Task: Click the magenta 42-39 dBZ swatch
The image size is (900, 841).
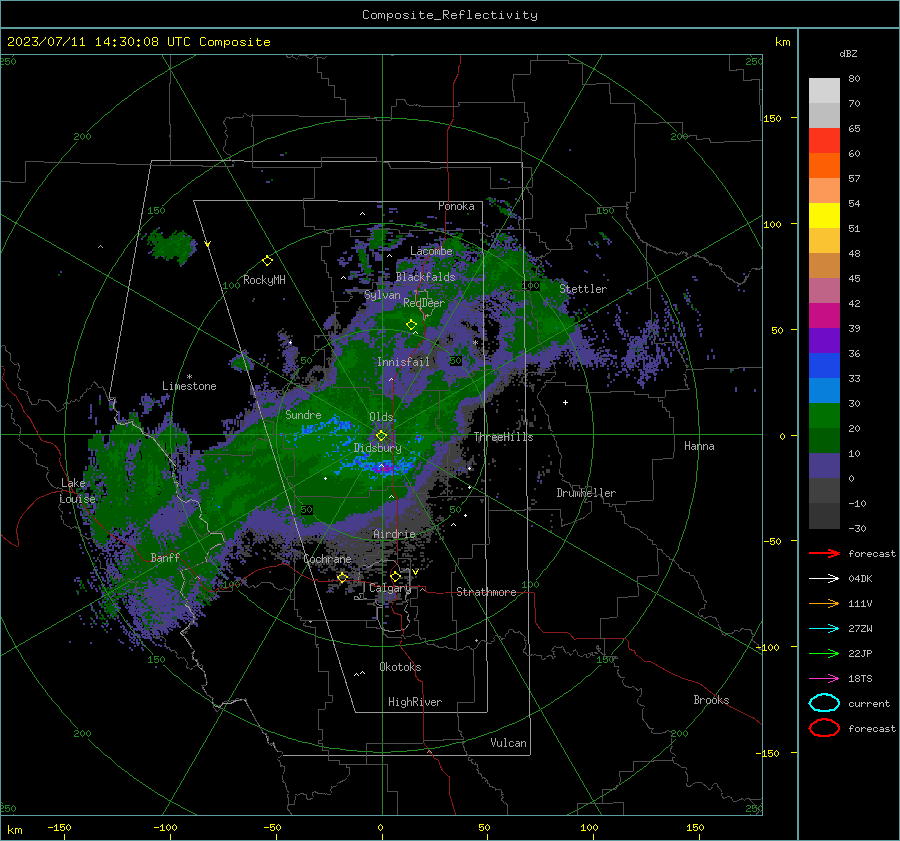Action: (824, 316)
